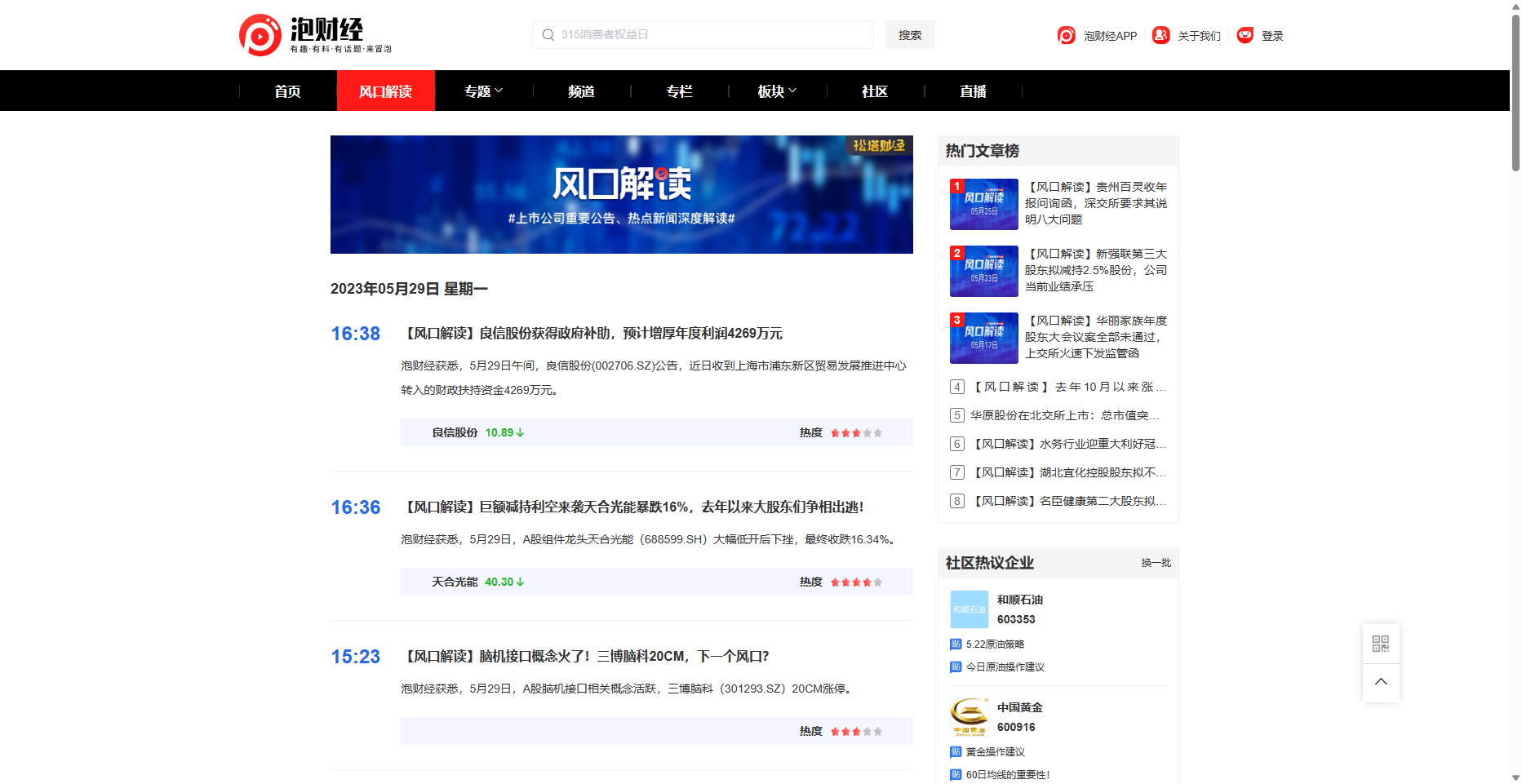Viewport: 1522px width, 784px height.
Task: Click the 天合光能 stock name
Action: 455,582
